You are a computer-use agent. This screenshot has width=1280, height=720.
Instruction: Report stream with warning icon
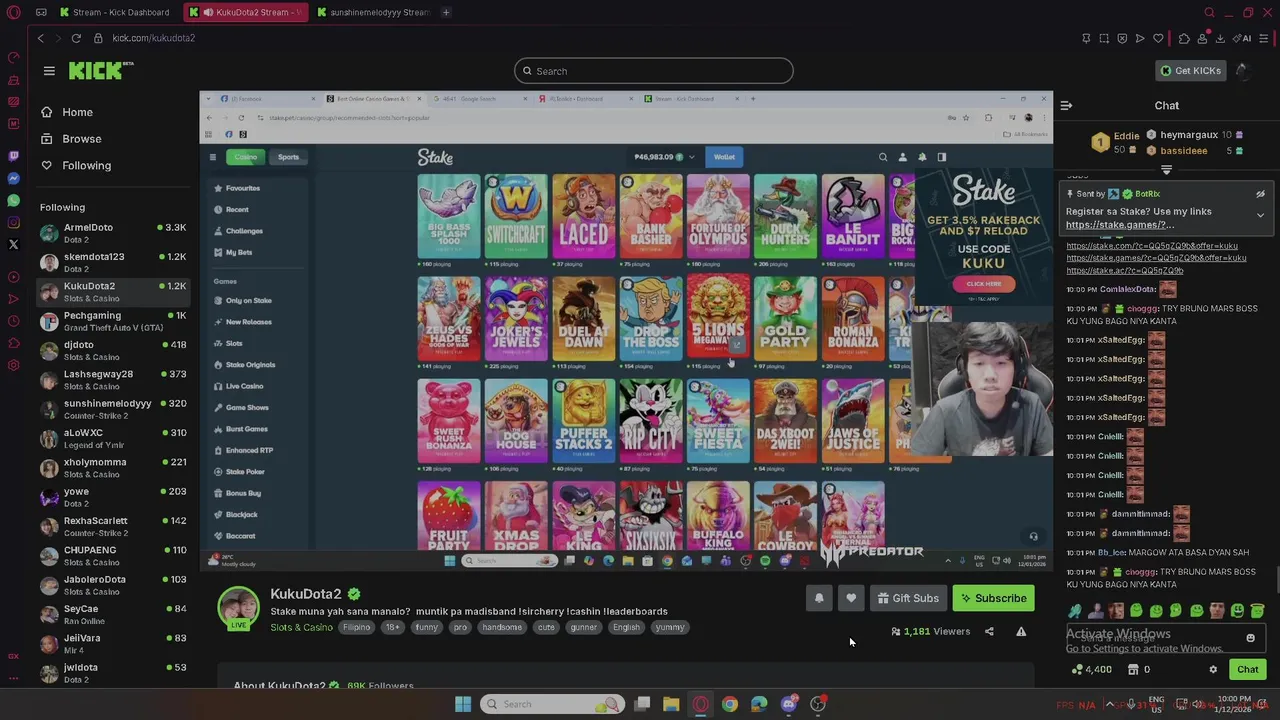(x=1021, y=632)
